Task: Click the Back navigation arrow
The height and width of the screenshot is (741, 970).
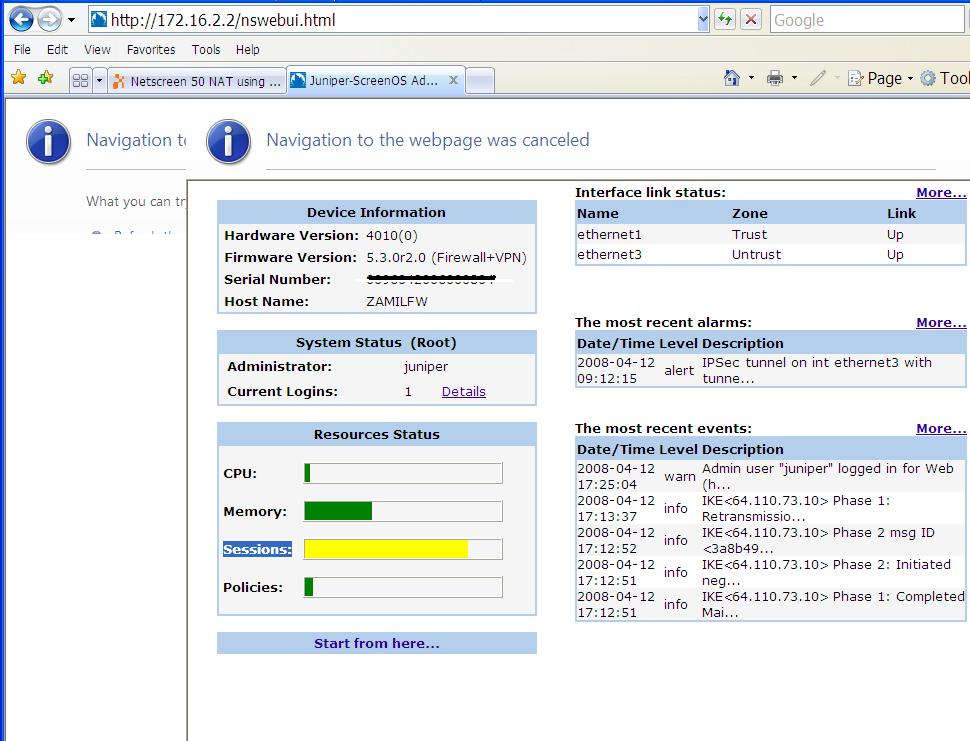Action: (20, 18)
